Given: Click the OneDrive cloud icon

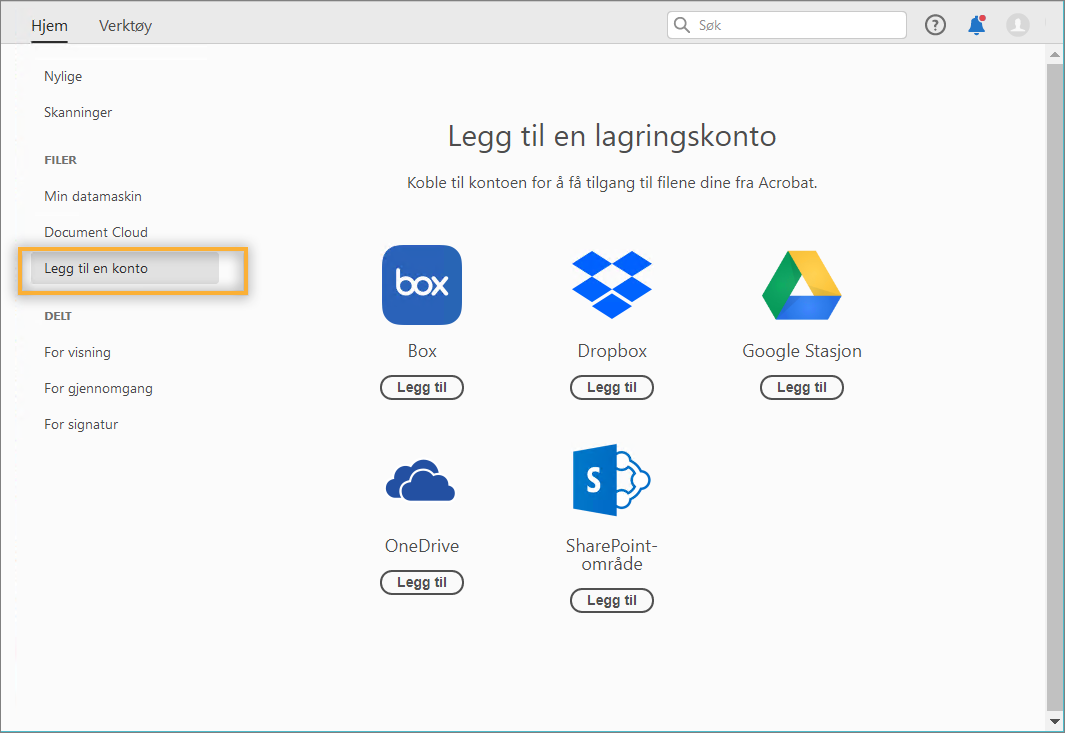Looking at the screenshot, I should (421, 481).
